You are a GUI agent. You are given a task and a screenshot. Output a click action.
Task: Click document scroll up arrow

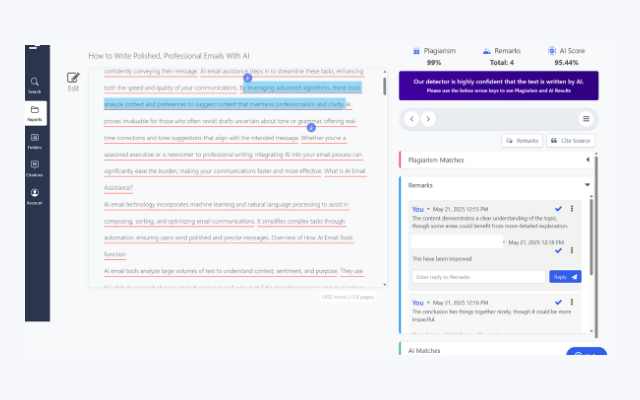tap(384, 72)
